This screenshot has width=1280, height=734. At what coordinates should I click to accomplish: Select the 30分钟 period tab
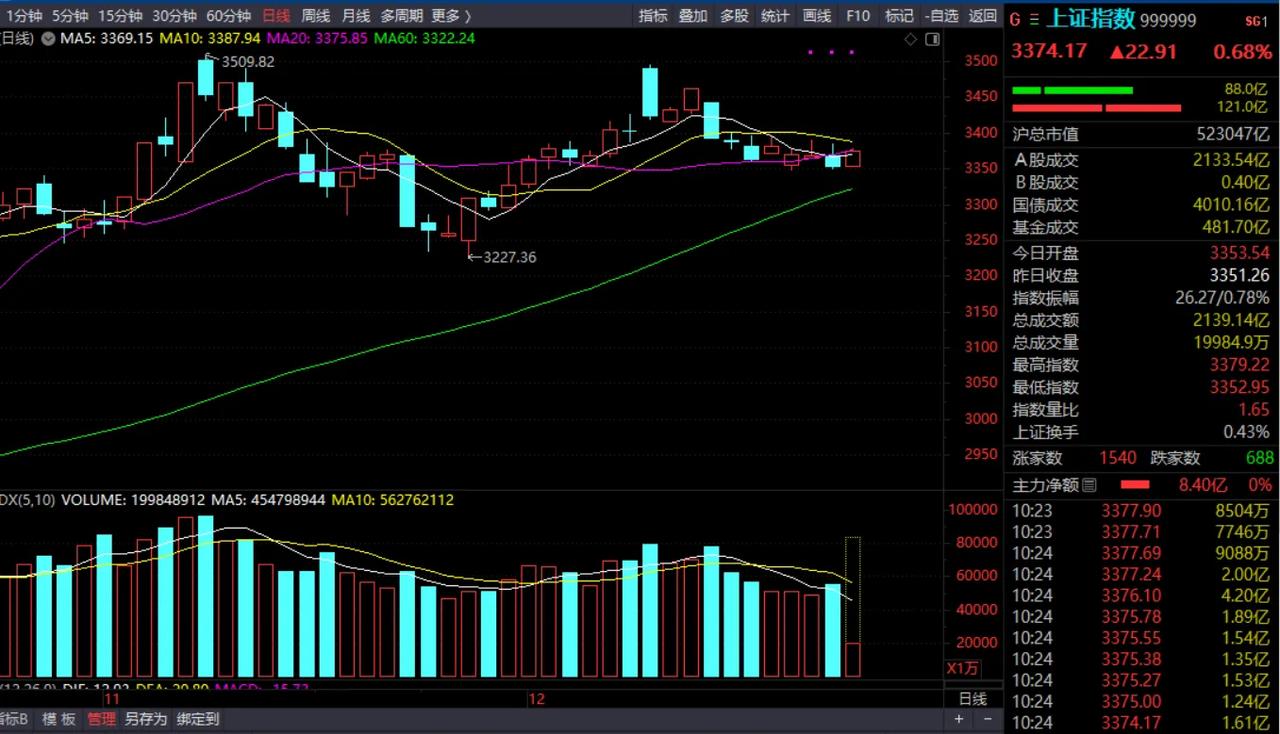pyautogui.click(x=174, y=16)
